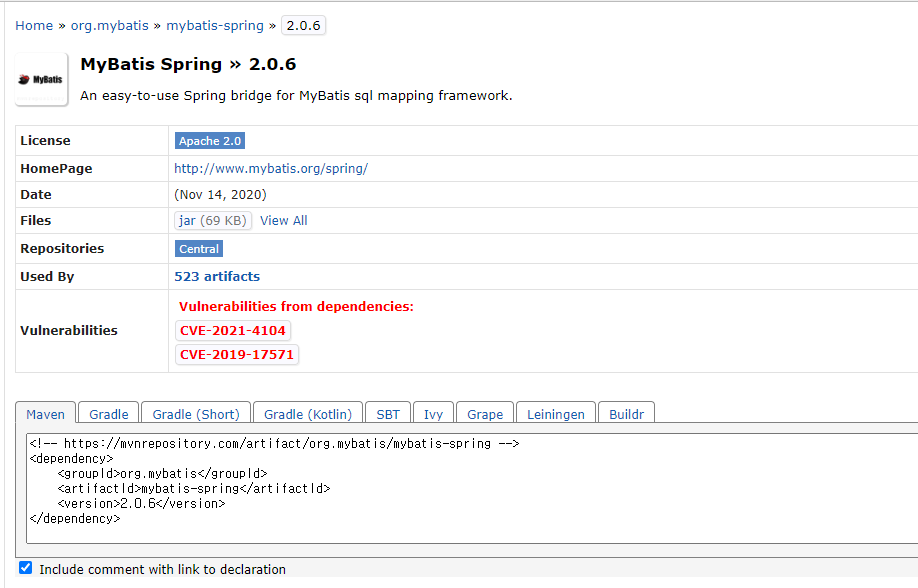Click inside the Maven dependency text area
Screen dimensions: 918x588
click(x=472, y=488)
